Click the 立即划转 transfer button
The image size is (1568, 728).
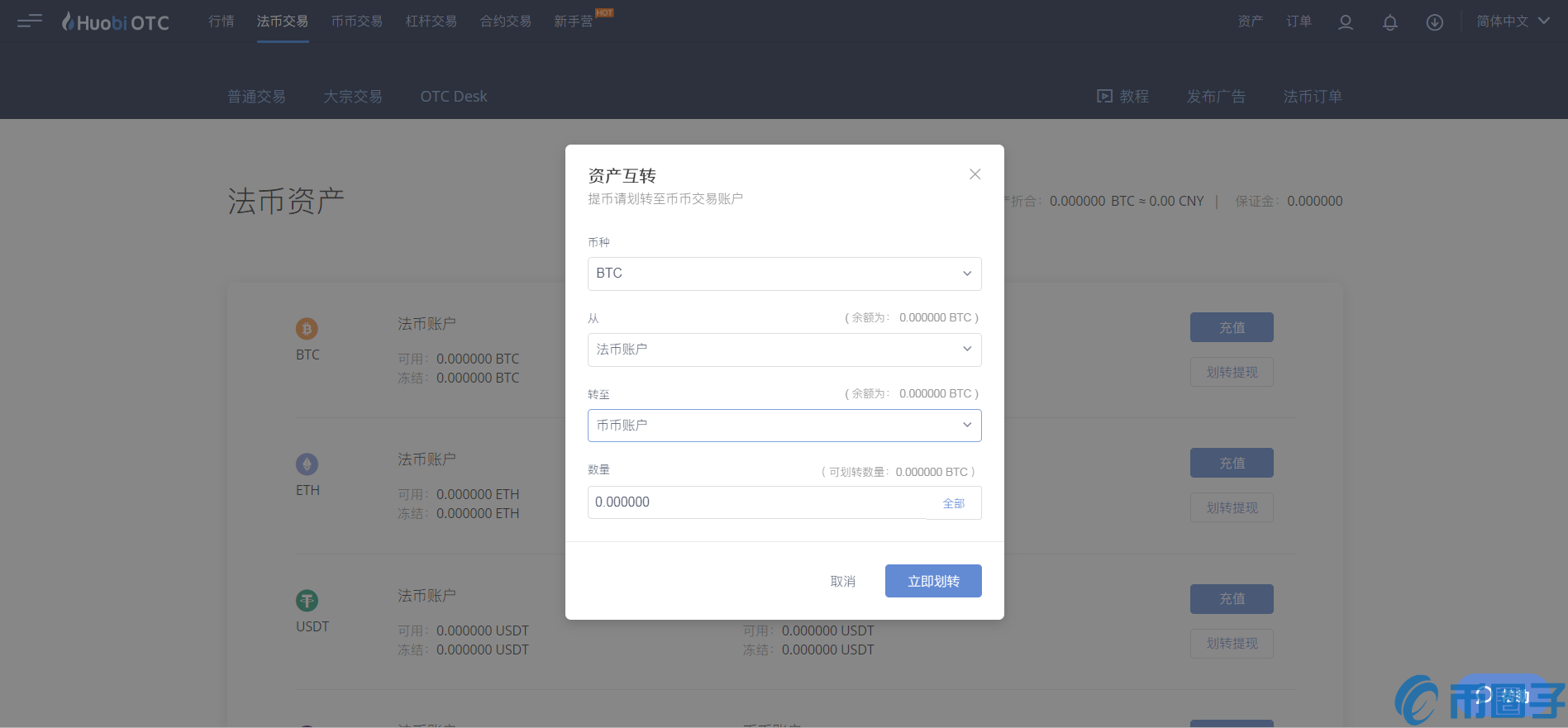tap(932, 581)
